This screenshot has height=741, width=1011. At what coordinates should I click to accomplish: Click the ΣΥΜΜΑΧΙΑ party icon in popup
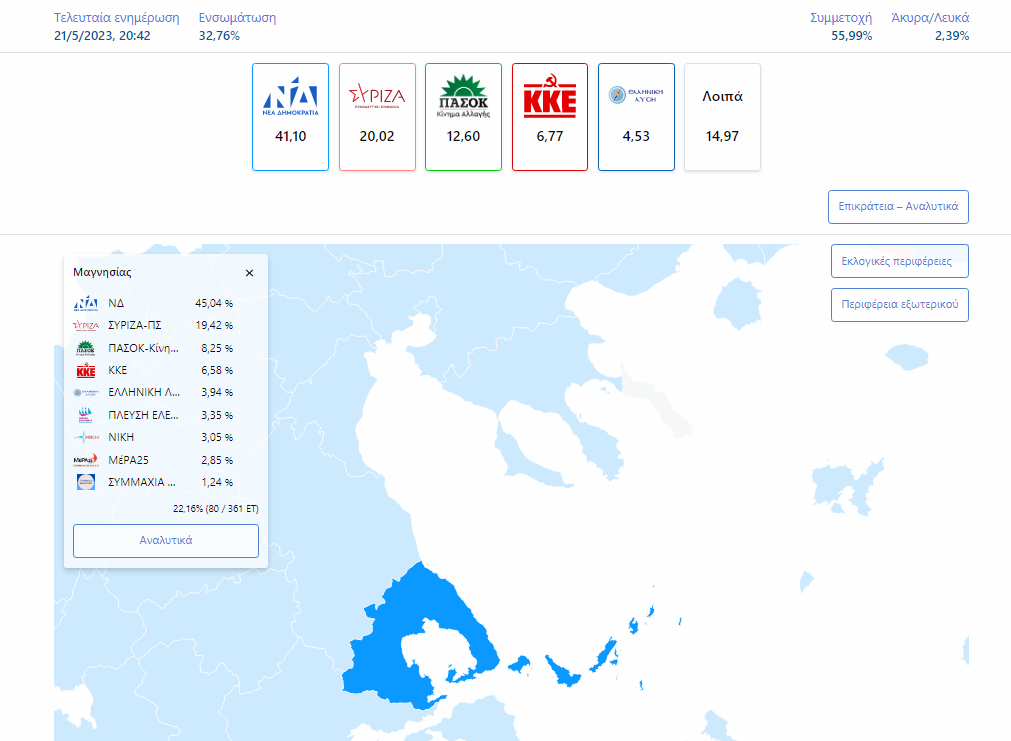(86, 482)
